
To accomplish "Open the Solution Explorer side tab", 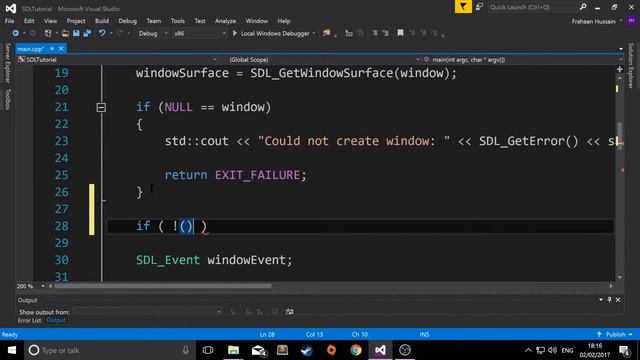I will point(631,65).
